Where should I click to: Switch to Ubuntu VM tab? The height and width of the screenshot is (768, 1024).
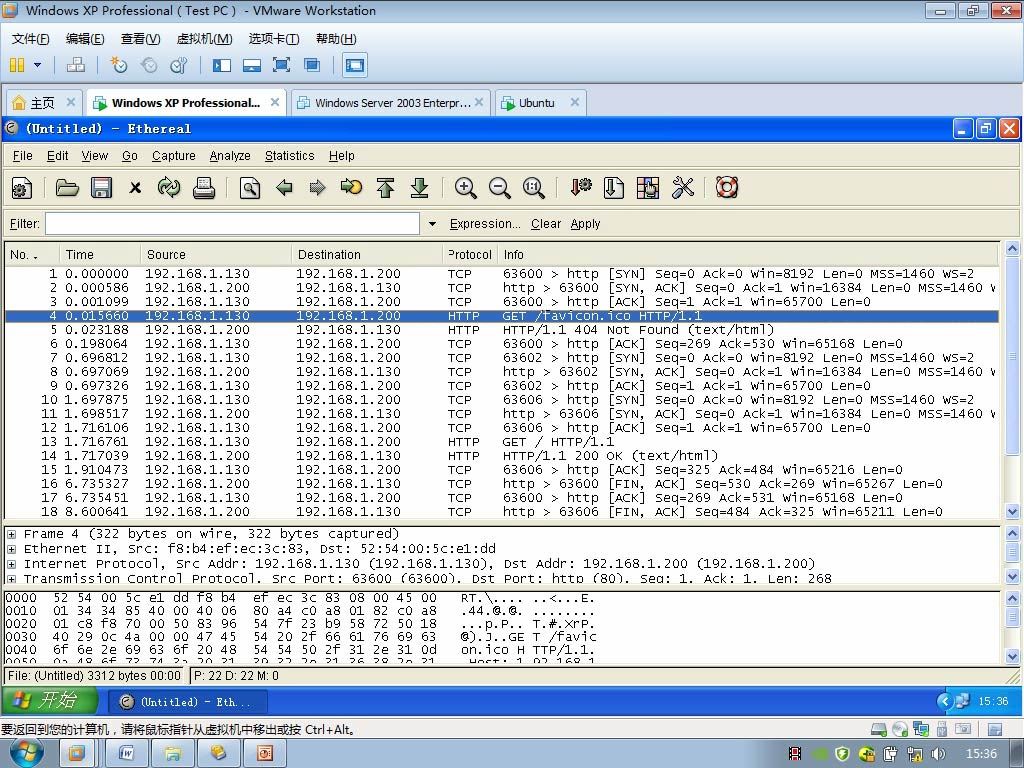coord(540,103)
